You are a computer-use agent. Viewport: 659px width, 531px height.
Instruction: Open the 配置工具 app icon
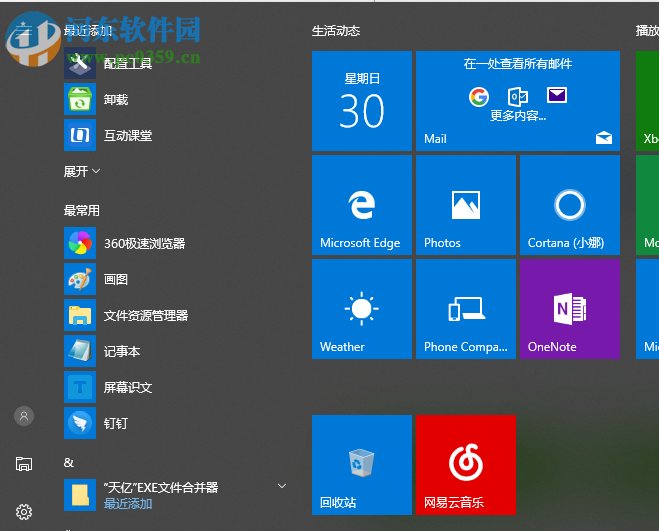click(x=80, y=63)
